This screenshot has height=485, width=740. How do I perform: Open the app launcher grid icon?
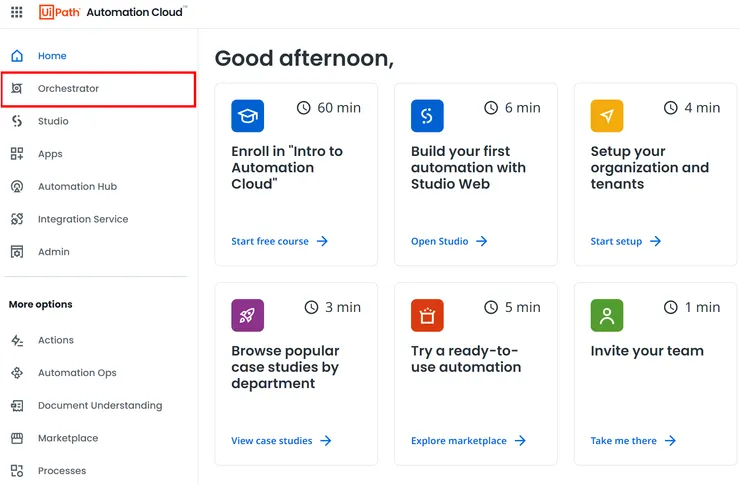point(17,13)
